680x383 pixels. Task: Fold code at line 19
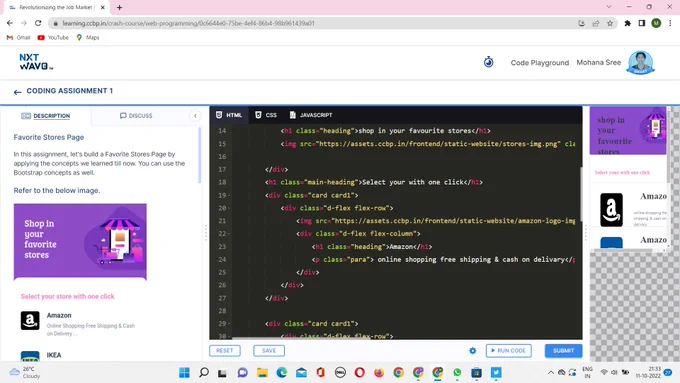[229, 196]
